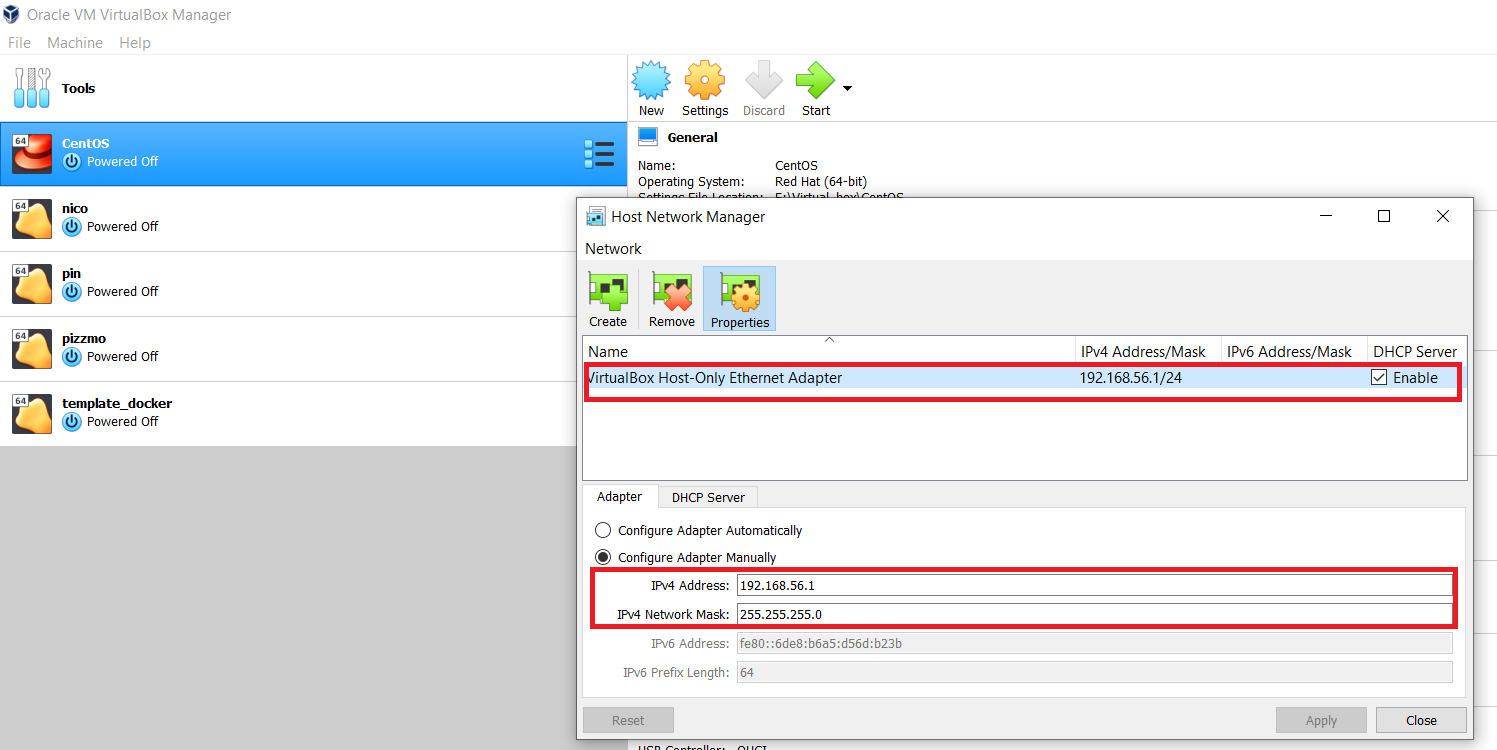Click the 192.168.56.1/24 table cell
This screenshot has height=750, width=1497.
[x=1130, y=378]
